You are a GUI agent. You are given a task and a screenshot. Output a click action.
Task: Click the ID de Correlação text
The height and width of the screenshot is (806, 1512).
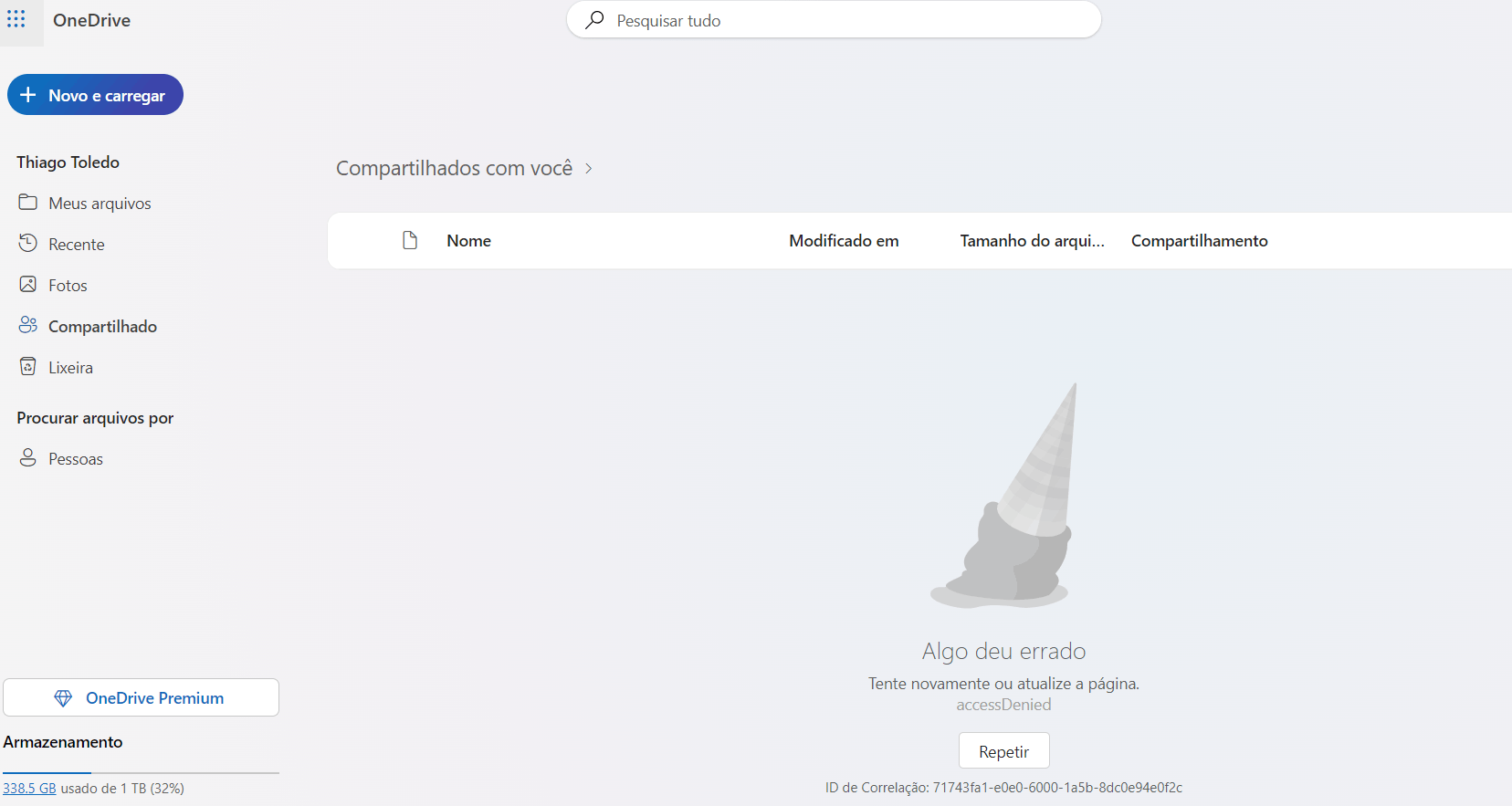click(x=1003, y=787)
